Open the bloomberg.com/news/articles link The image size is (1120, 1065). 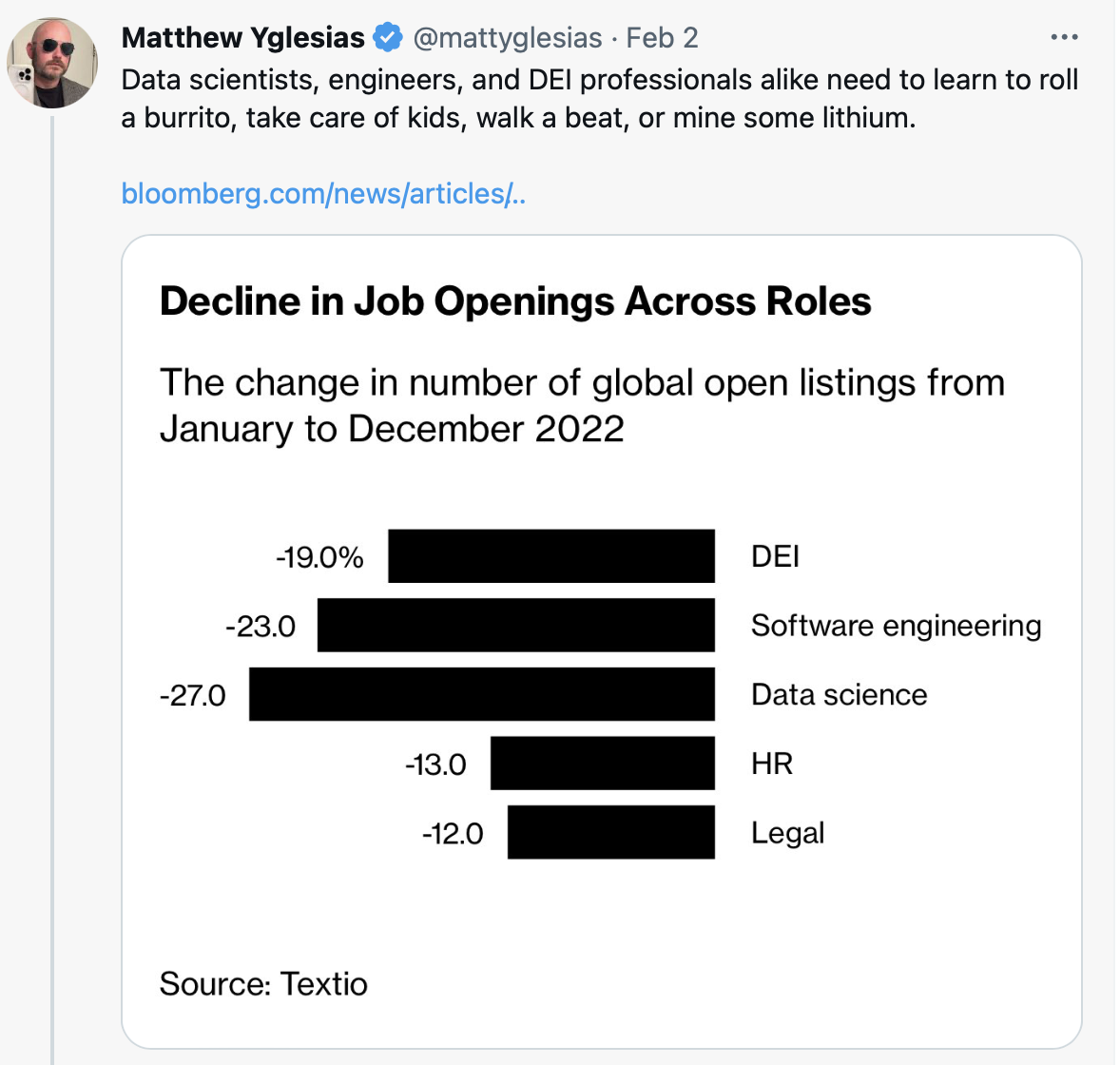[323, 194]
